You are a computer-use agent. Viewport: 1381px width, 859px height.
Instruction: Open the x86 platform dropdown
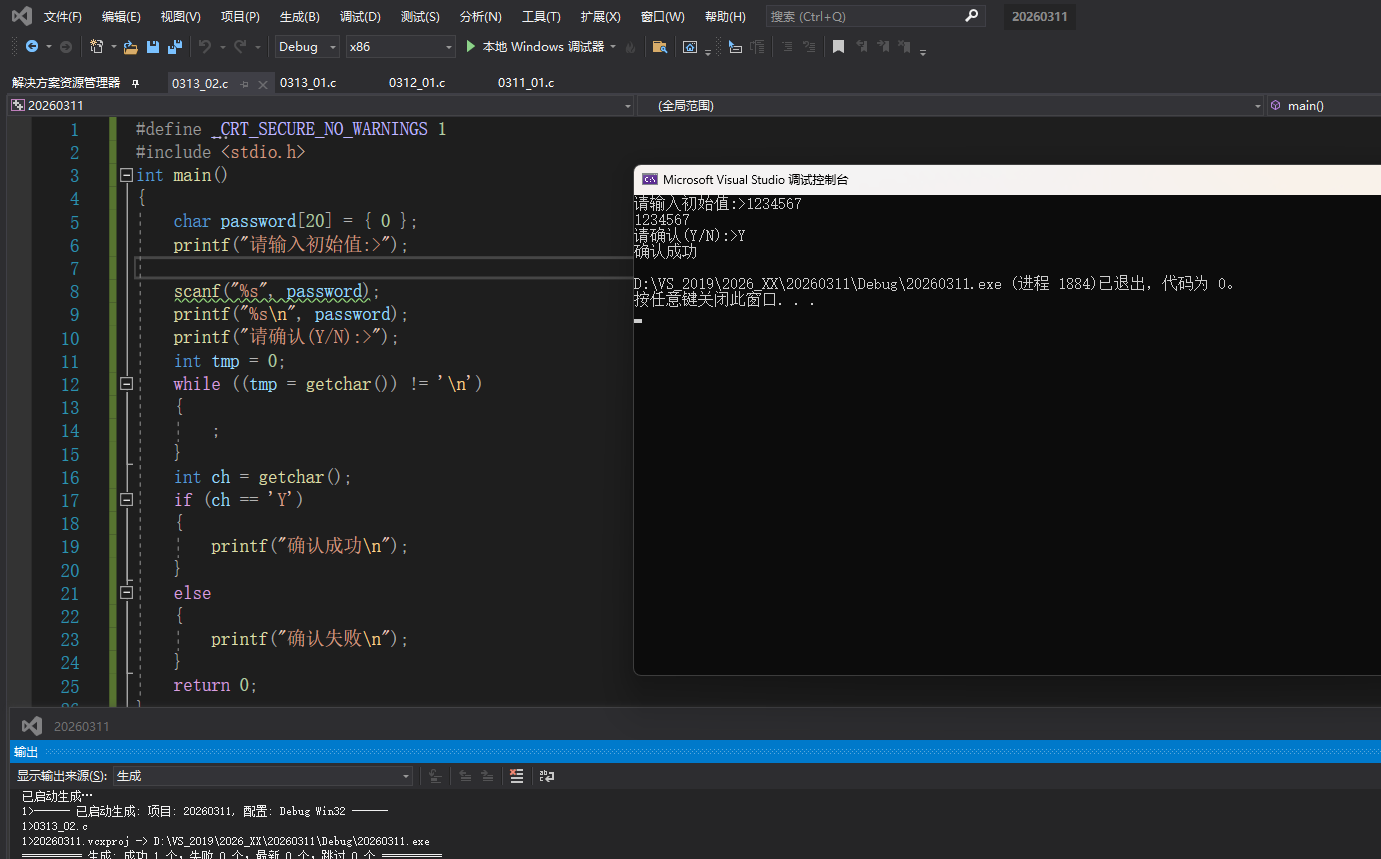pyautogui.click(x=401, y=47)
